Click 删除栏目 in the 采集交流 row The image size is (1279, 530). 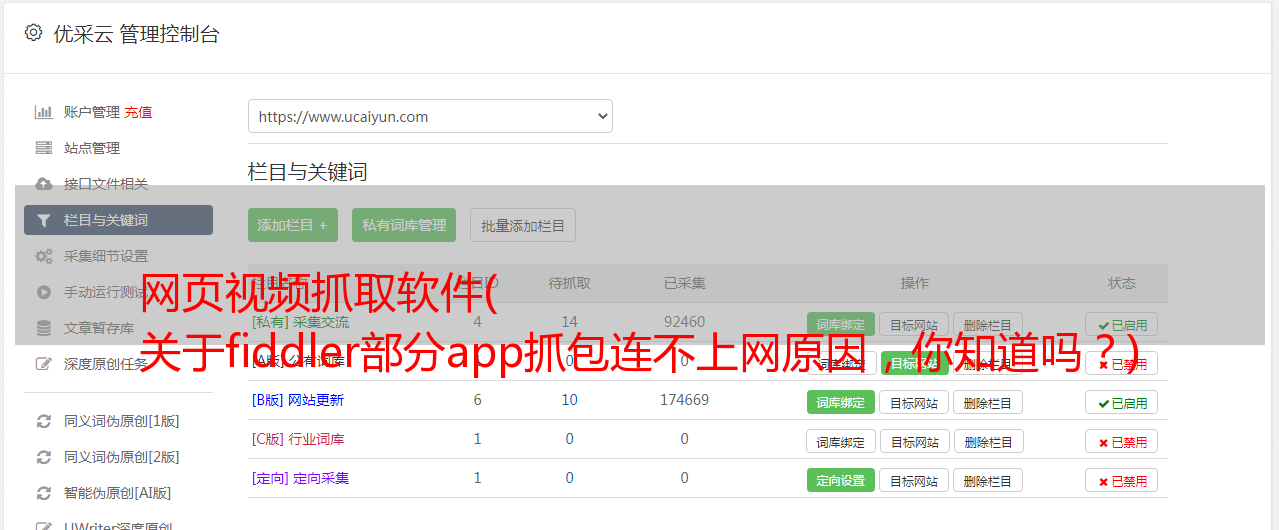(988, 324)
